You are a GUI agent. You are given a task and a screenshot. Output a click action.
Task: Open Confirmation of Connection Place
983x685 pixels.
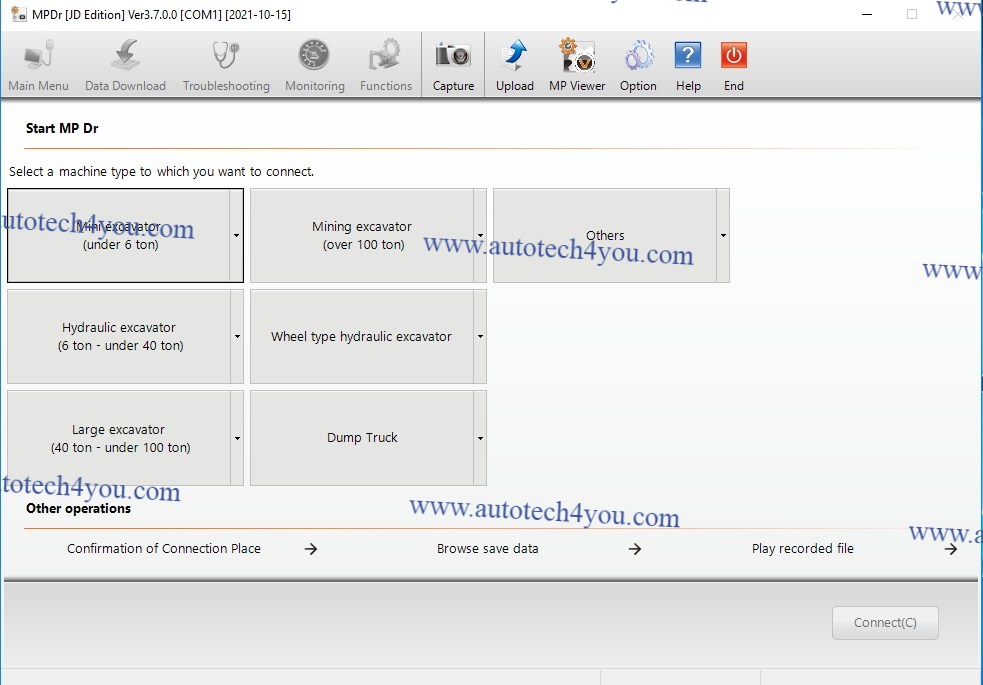click(164, 548)
